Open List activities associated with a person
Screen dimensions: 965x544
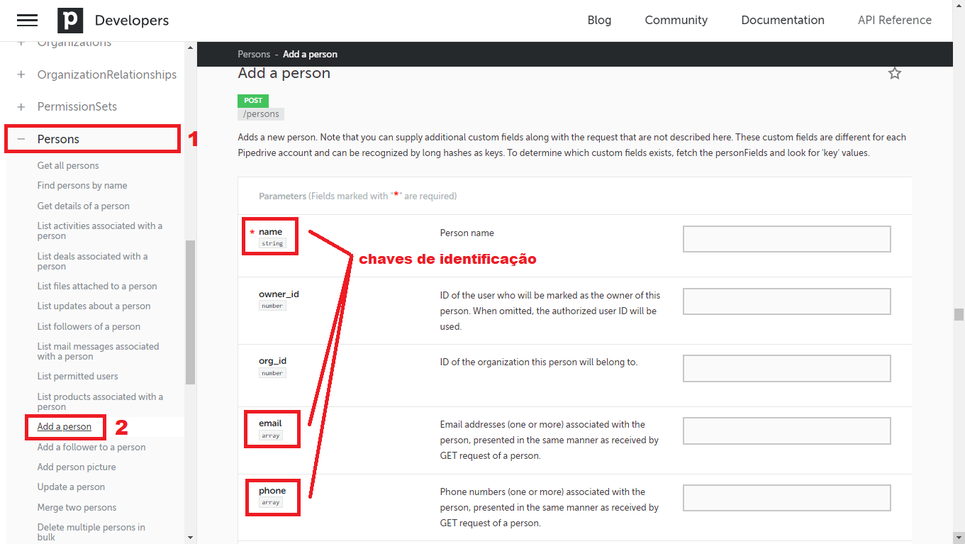click(100, 231)
